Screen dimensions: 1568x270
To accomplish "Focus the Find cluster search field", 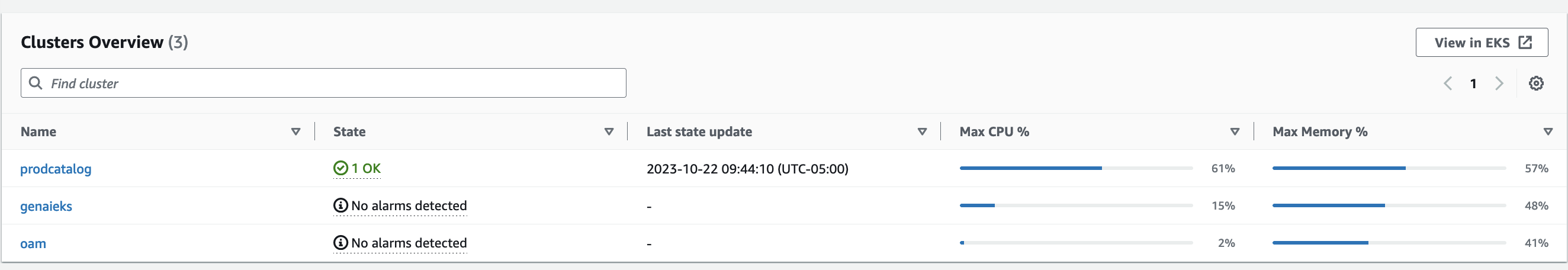I will 323,83.
